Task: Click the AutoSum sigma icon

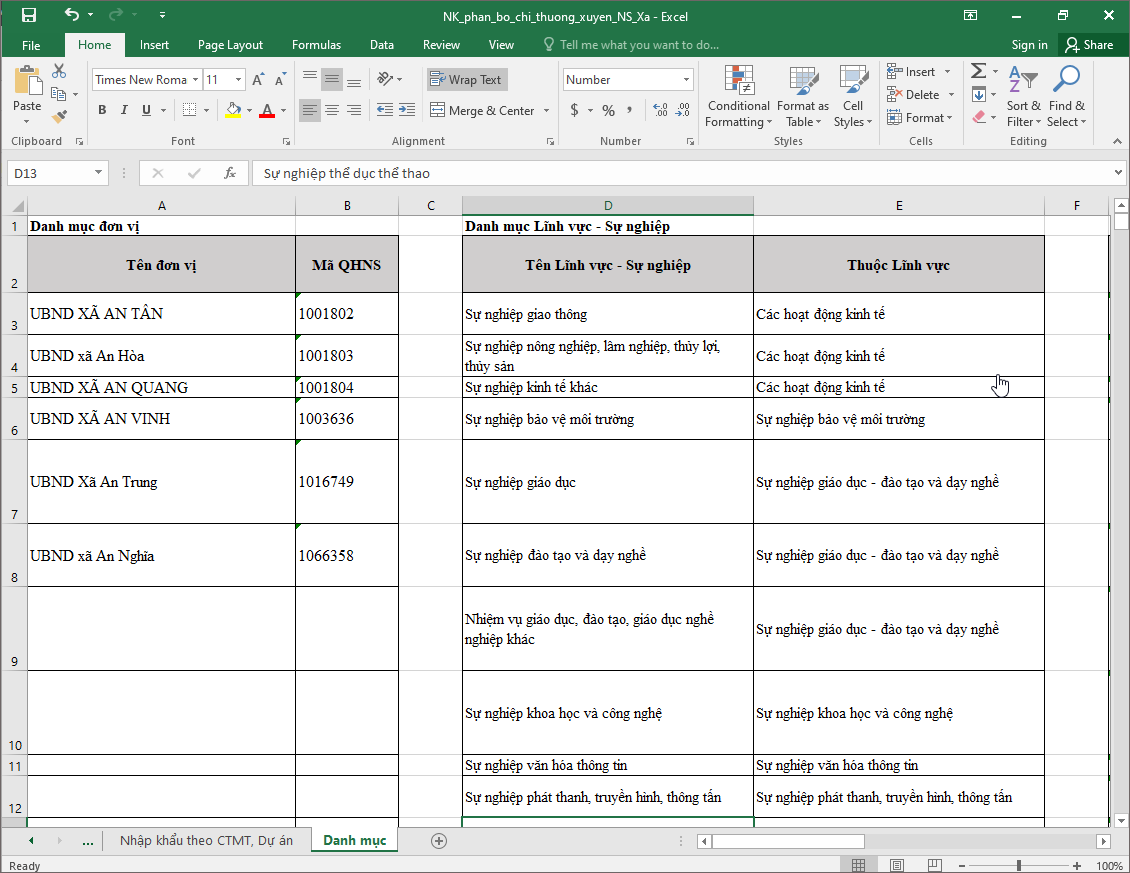Action: pos(978,71)
